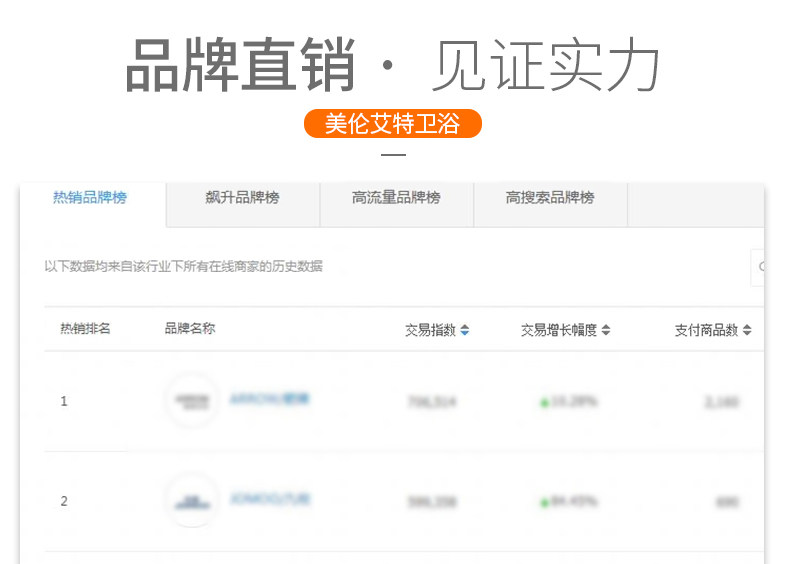Click the search box at right edge
This screenshot has height=564, width=790.
pyautogui.click(x=758, y=267)
